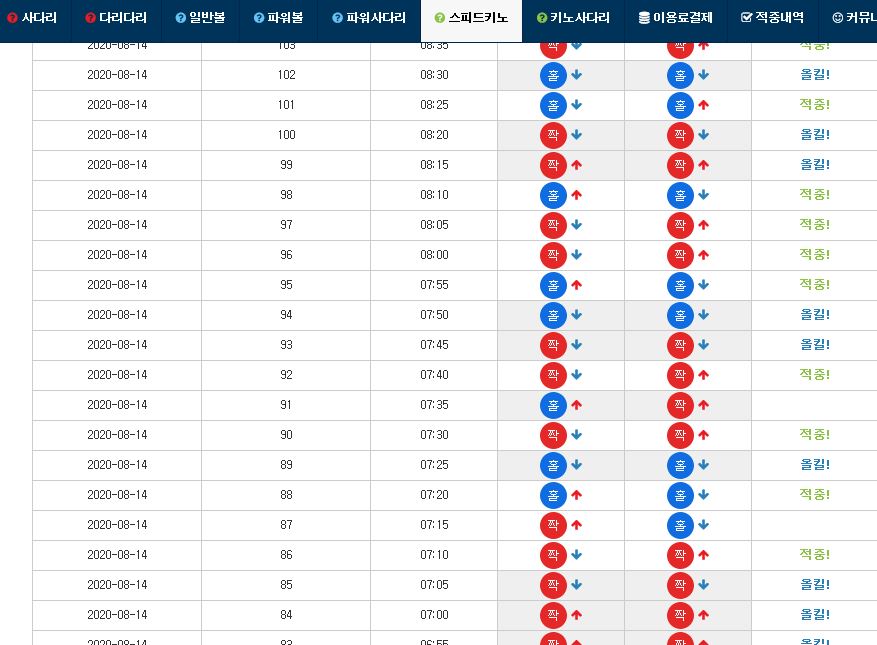
Task: Click round number 86 cell
Action: coord(286,555)
